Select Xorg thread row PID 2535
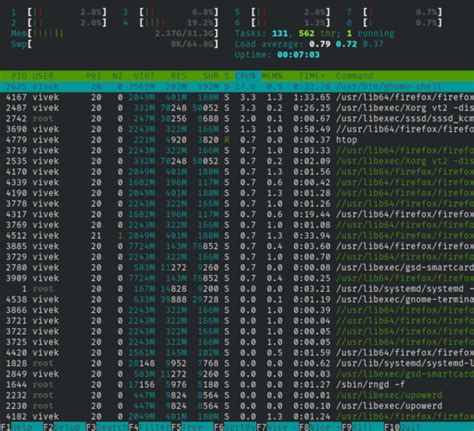This screenshot has height=431, width=474. 237,161
